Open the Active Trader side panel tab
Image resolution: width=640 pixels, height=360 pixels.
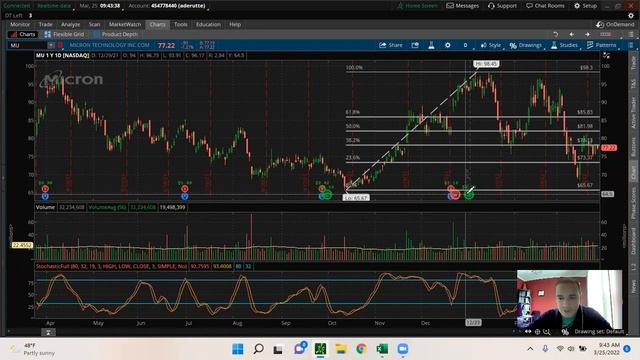pyautogui.click(x=634, y=113)
